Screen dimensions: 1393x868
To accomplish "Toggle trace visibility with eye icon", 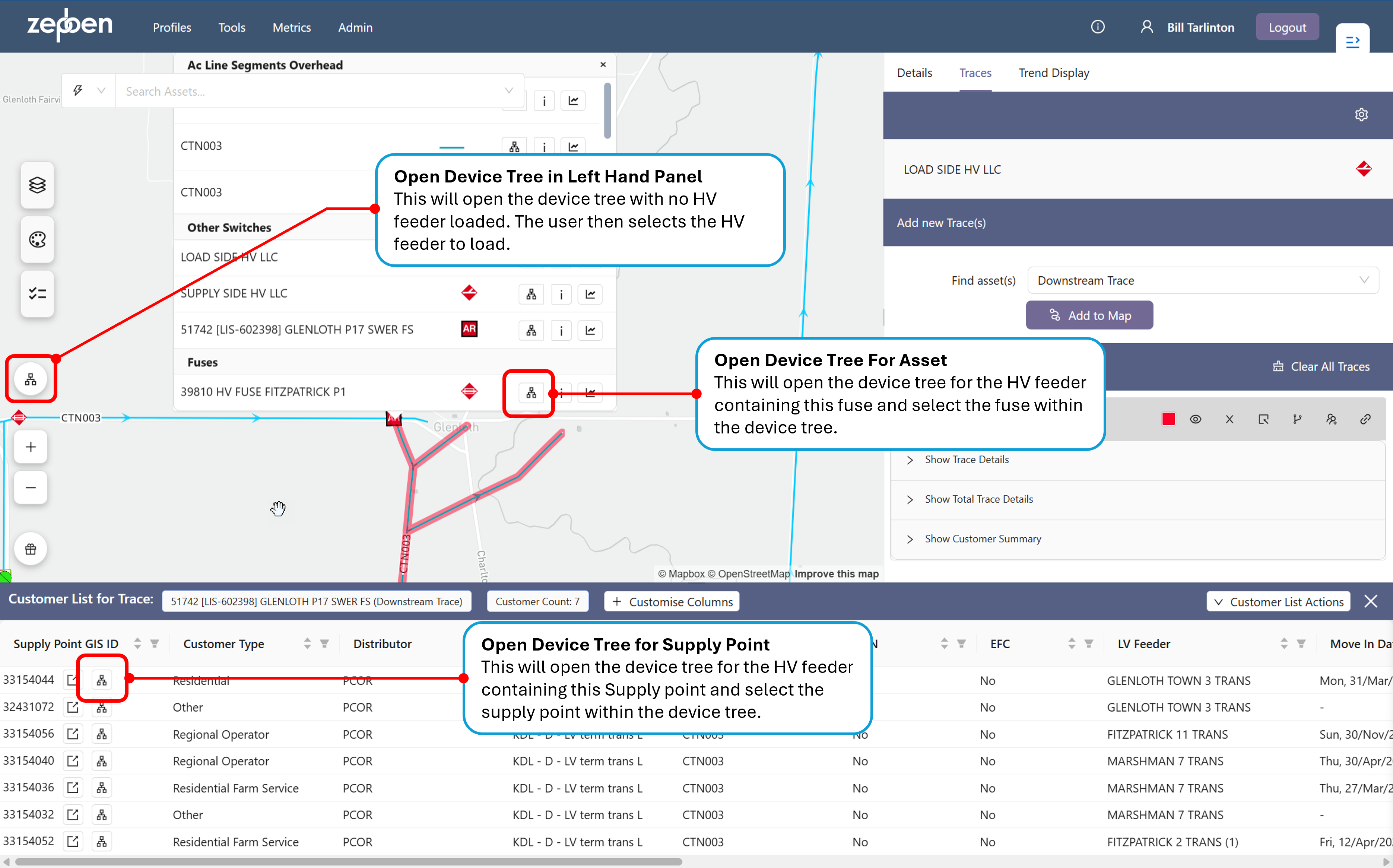I will pyautogui.click(x=1196, y=419).
